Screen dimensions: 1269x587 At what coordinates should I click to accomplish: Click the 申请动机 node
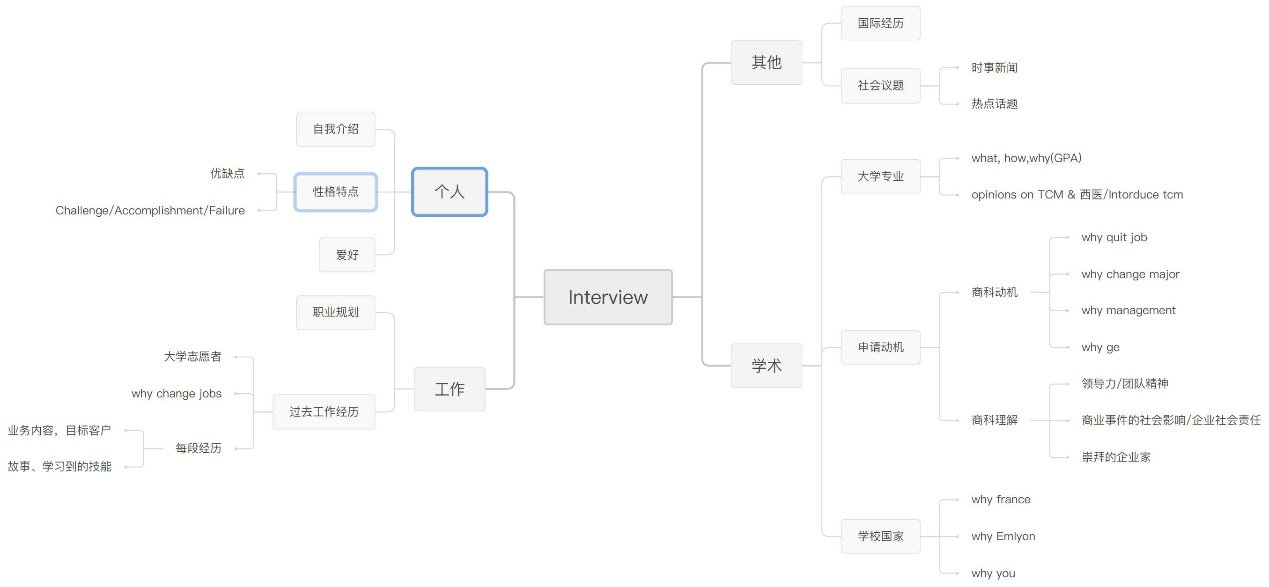coord(880,347)
